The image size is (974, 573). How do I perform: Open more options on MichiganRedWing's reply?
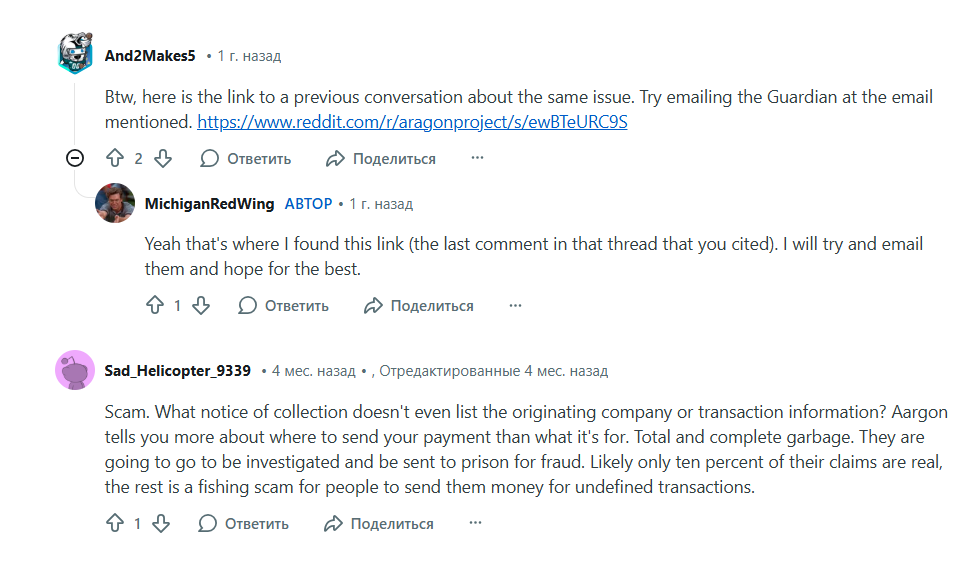[x=515, y=305]
